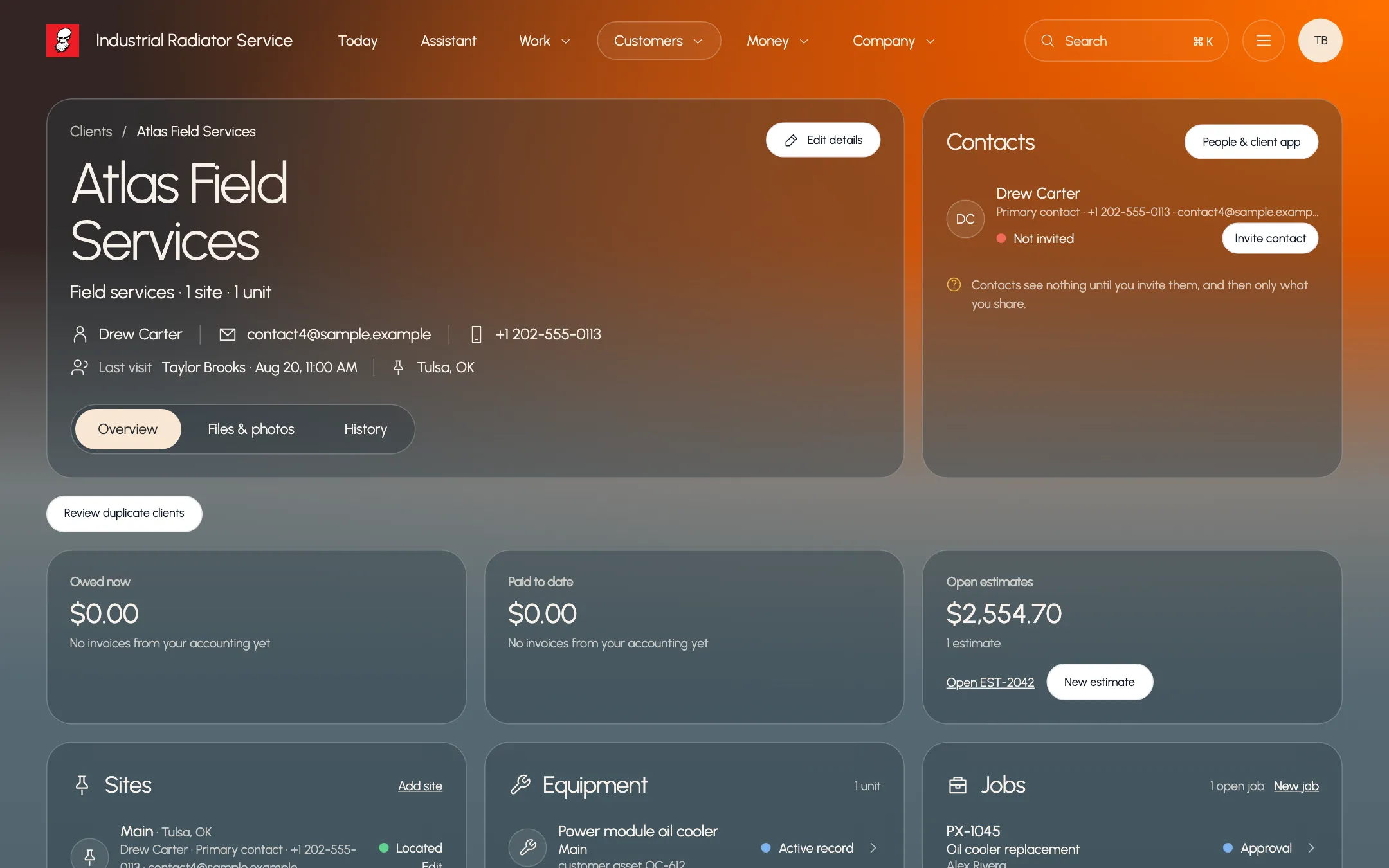The image size is (1389, 868).
Task: Open the hamburger menu icon
Action: [x=1263, y=41]
